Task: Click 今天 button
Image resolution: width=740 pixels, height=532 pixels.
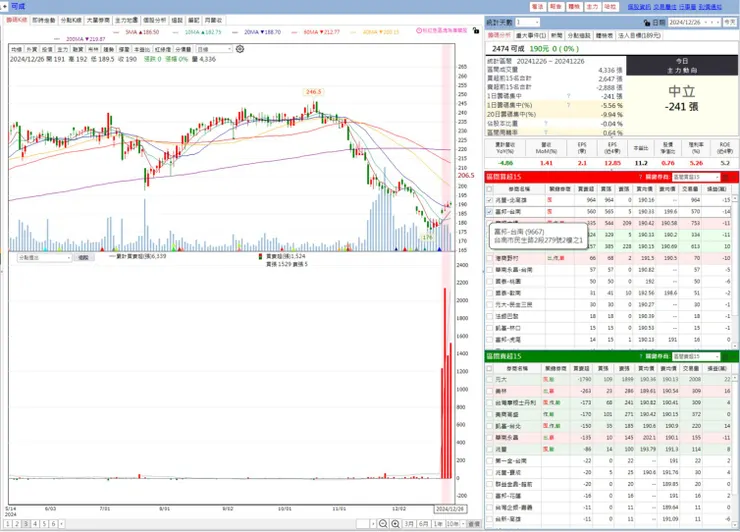Action: coord(730,22)
